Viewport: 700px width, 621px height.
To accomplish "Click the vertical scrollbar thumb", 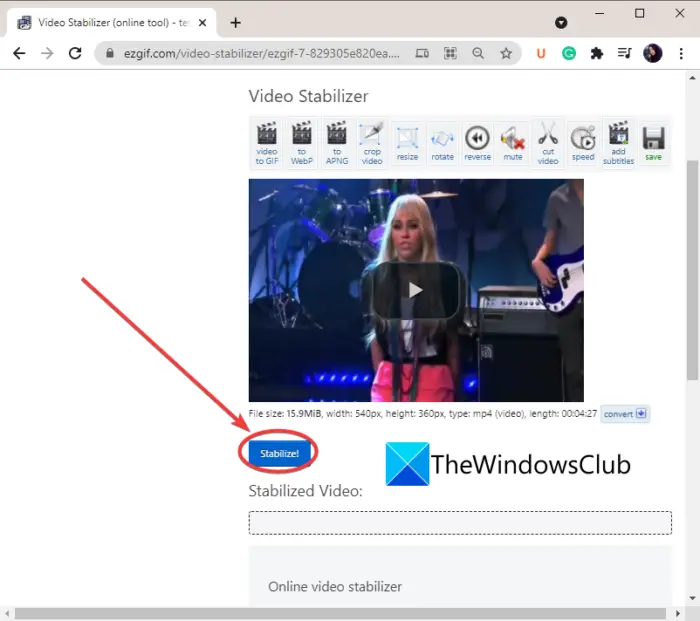I will pyautogui.click(x=692, y=270).
